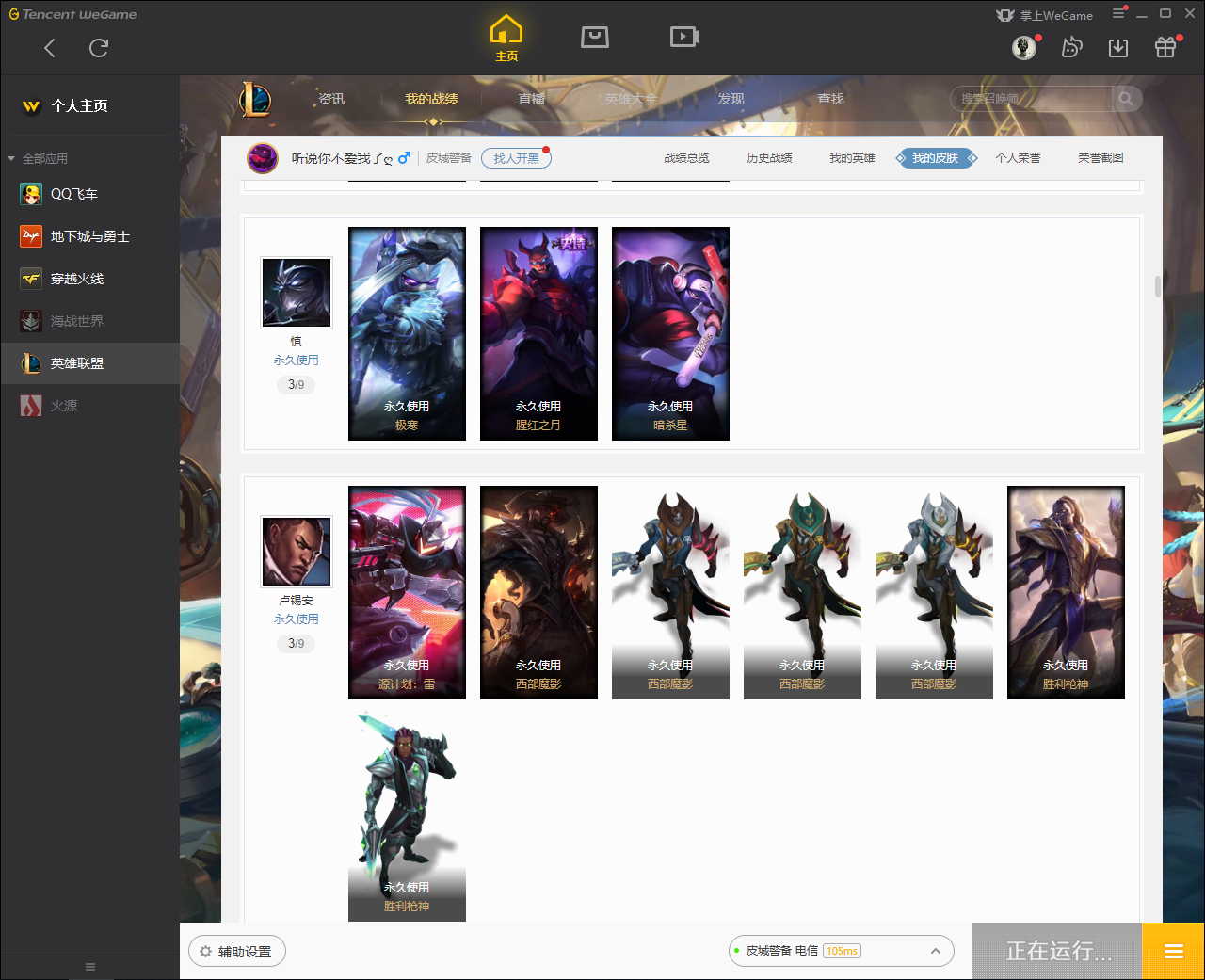Viewport: 1205px width, 980px height.
Task: Open the 历史战绩 sub-tab
Action: 769,158
